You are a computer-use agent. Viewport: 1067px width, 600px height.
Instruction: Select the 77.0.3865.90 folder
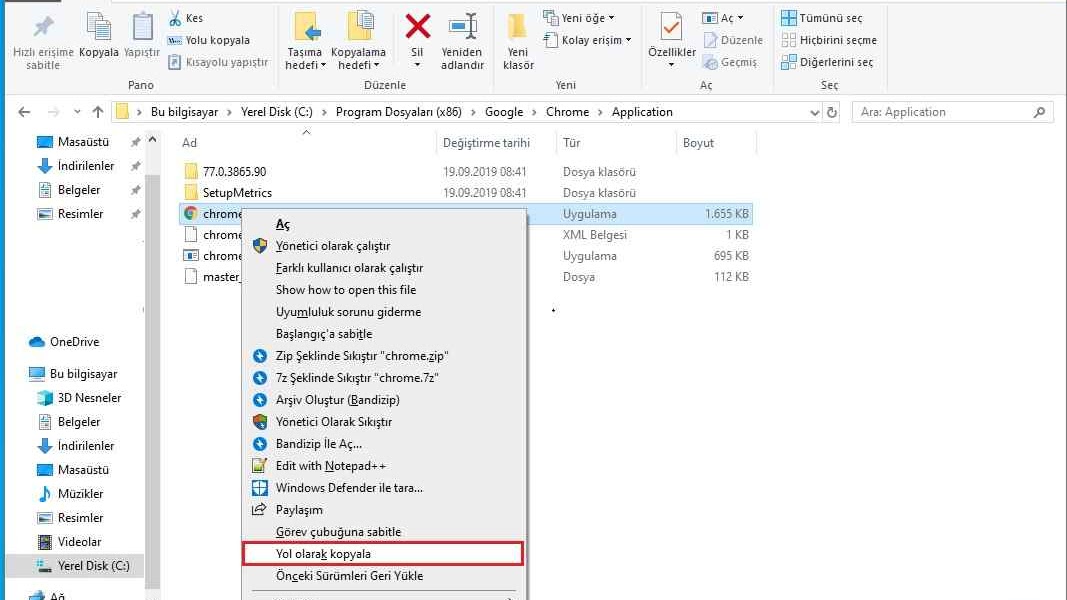(x=234, y=171)
